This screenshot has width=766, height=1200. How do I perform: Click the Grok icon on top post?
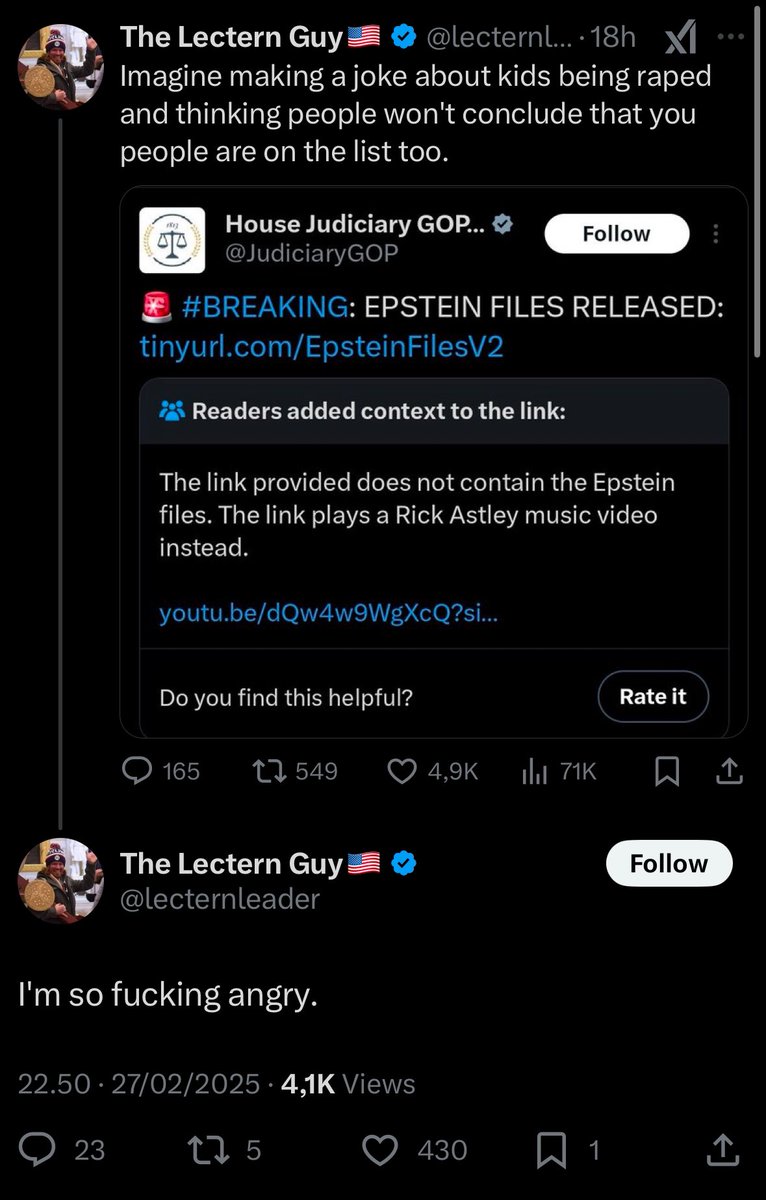coord(681,39)
